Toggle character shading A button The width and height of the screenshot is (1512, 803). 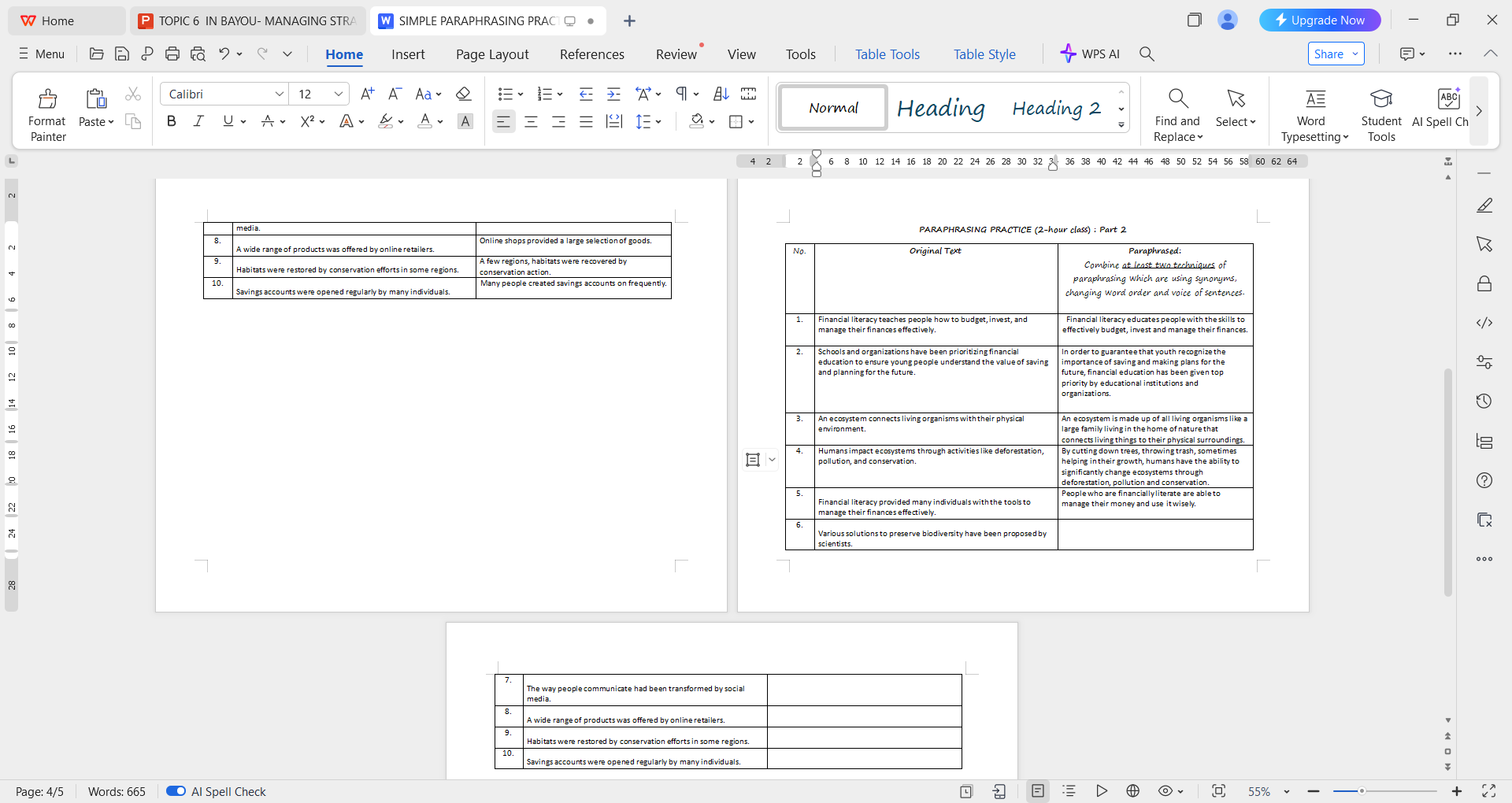pos(465,121)
